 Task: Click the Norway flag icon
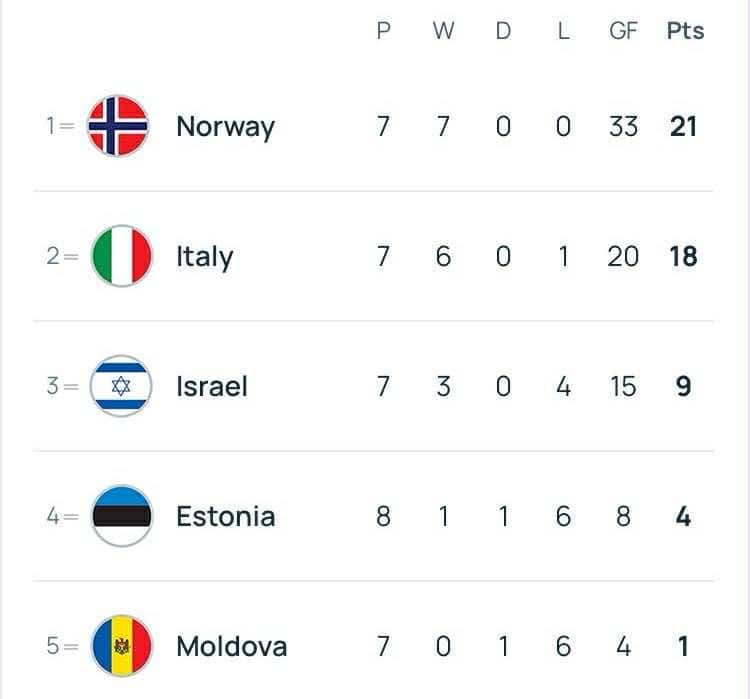point(118,126)
